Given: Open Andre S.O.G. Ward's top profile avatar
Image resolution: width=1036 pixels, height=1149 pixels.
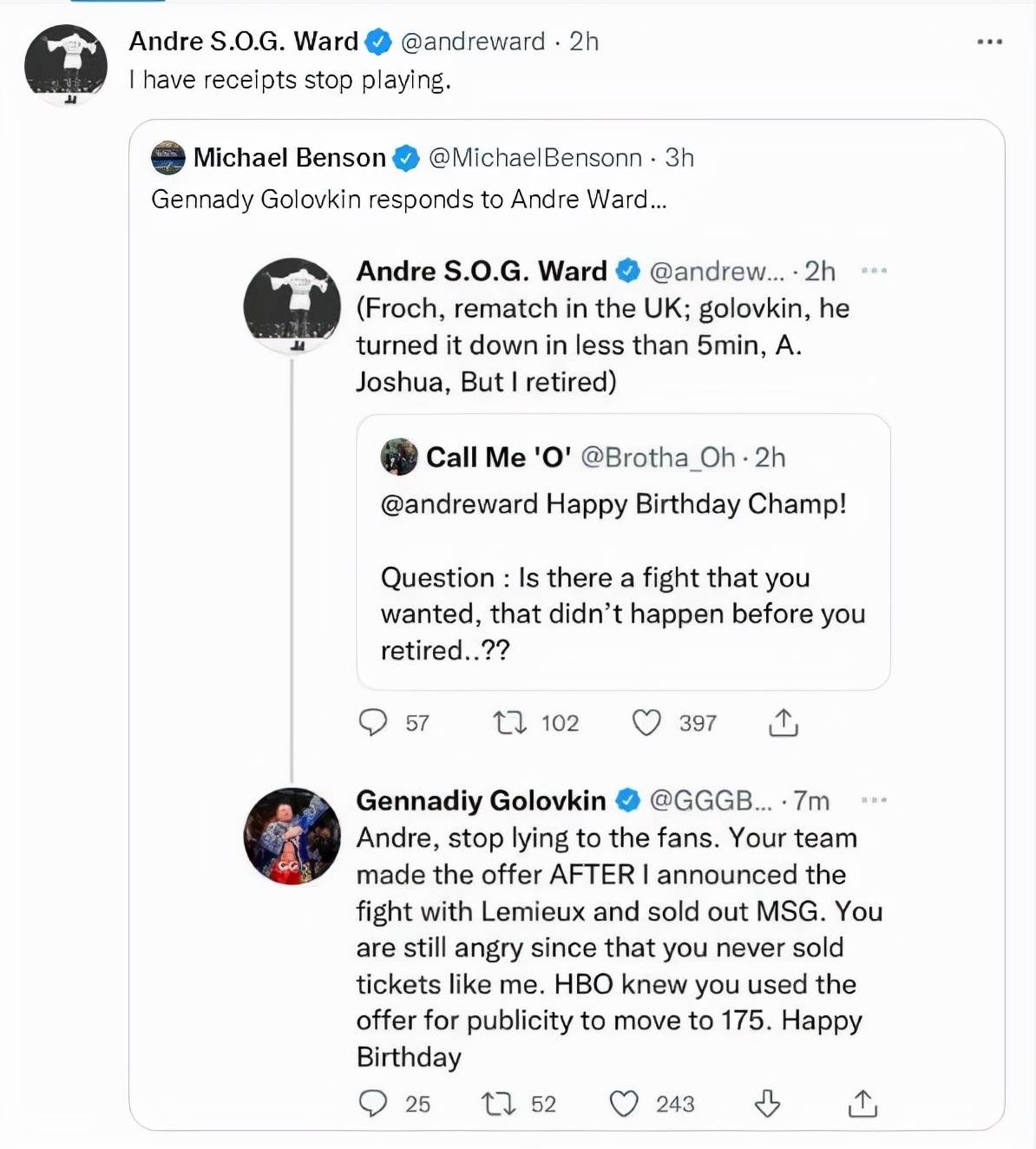Looking at the screenshot, I should click(66, 65).
